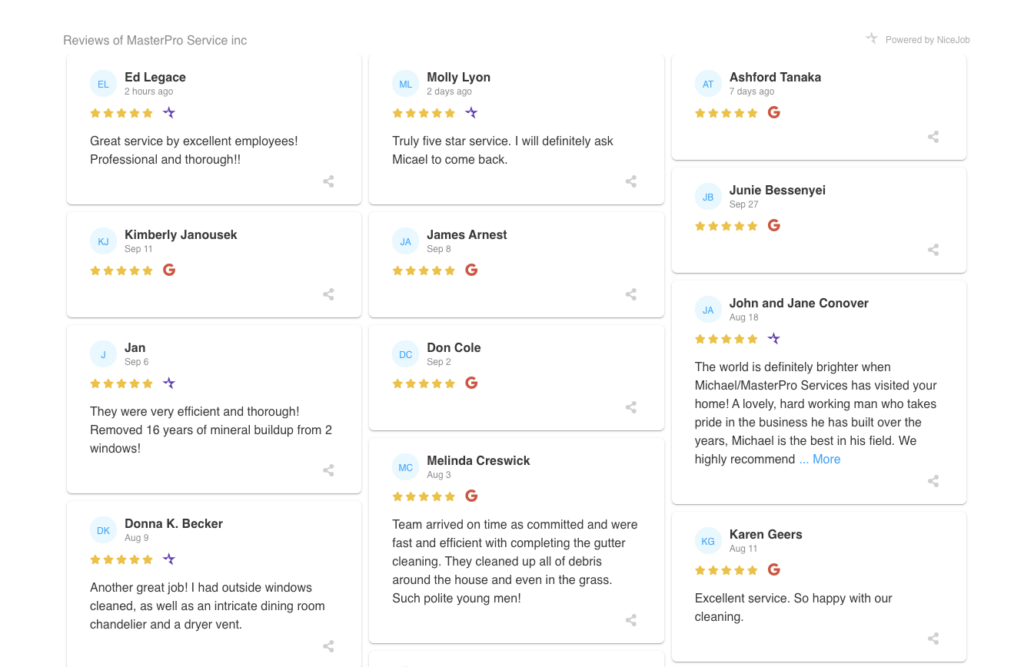The height and width of the screenshot is (667, 1024).
Task: Share Don Cole's review
Action: coord(631,408)
